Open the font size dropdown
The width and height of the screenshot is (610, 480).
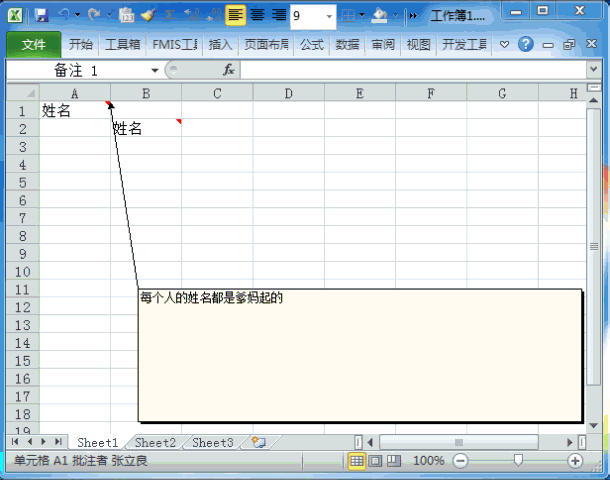point(330,16)
